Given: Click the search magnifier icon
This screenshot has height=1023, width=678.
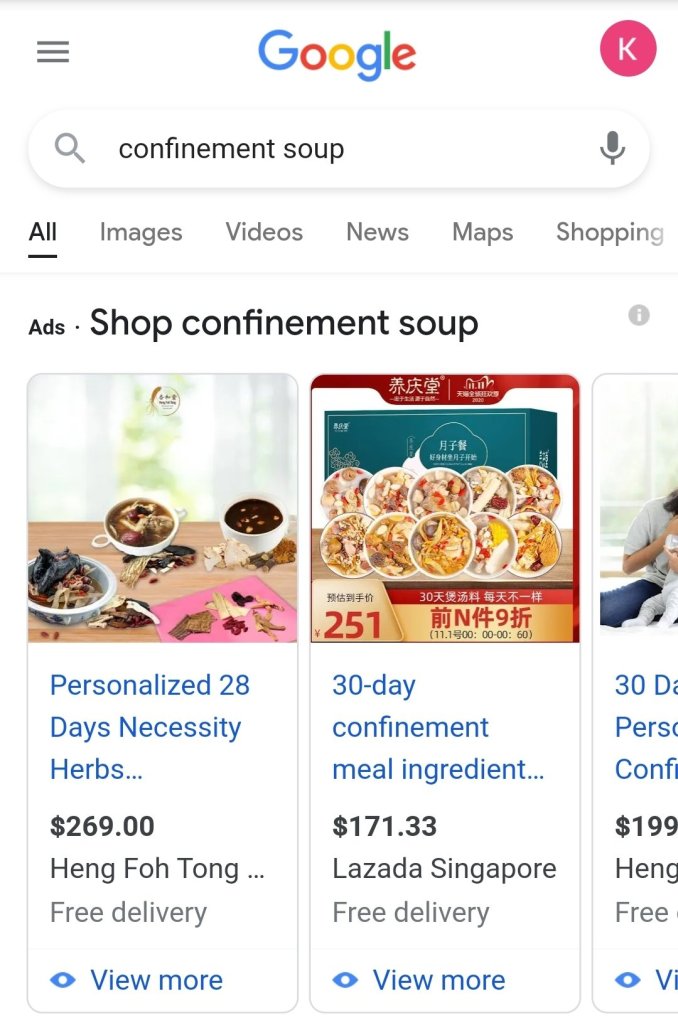Looking at the screenshot, I should [x=70, y=149].
